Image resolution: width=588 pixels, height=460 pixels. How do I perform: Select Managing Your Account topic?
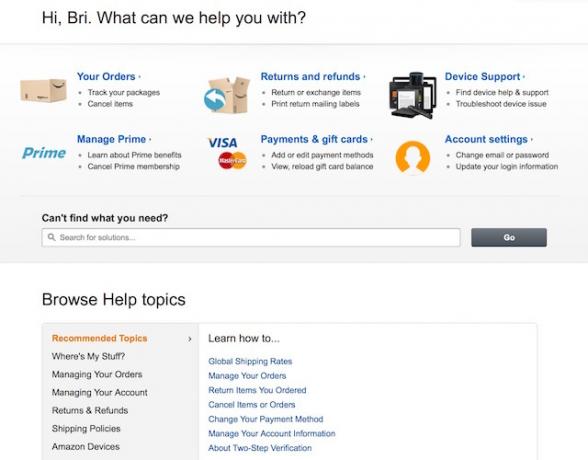pyautogui.click(x=100, y=393)
